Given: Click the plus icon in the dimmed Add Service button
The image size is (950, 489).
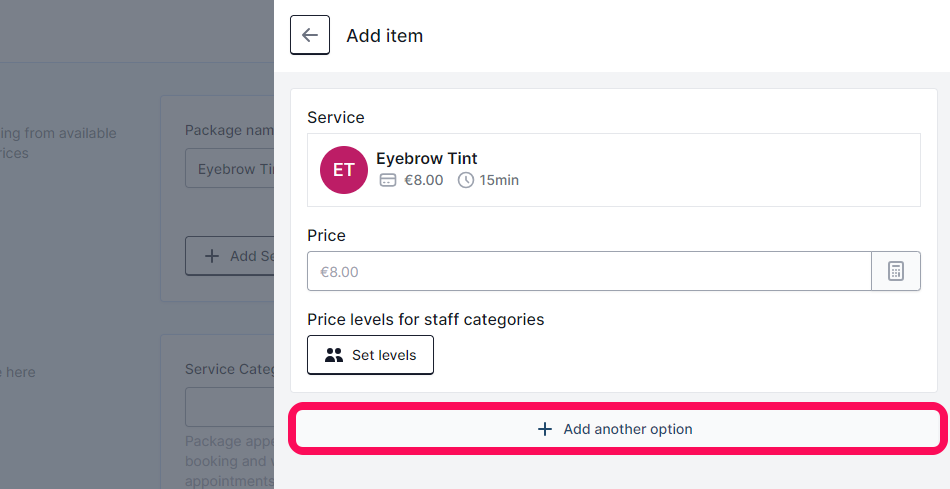Looking at the screenshot, I should coord(211,256).
